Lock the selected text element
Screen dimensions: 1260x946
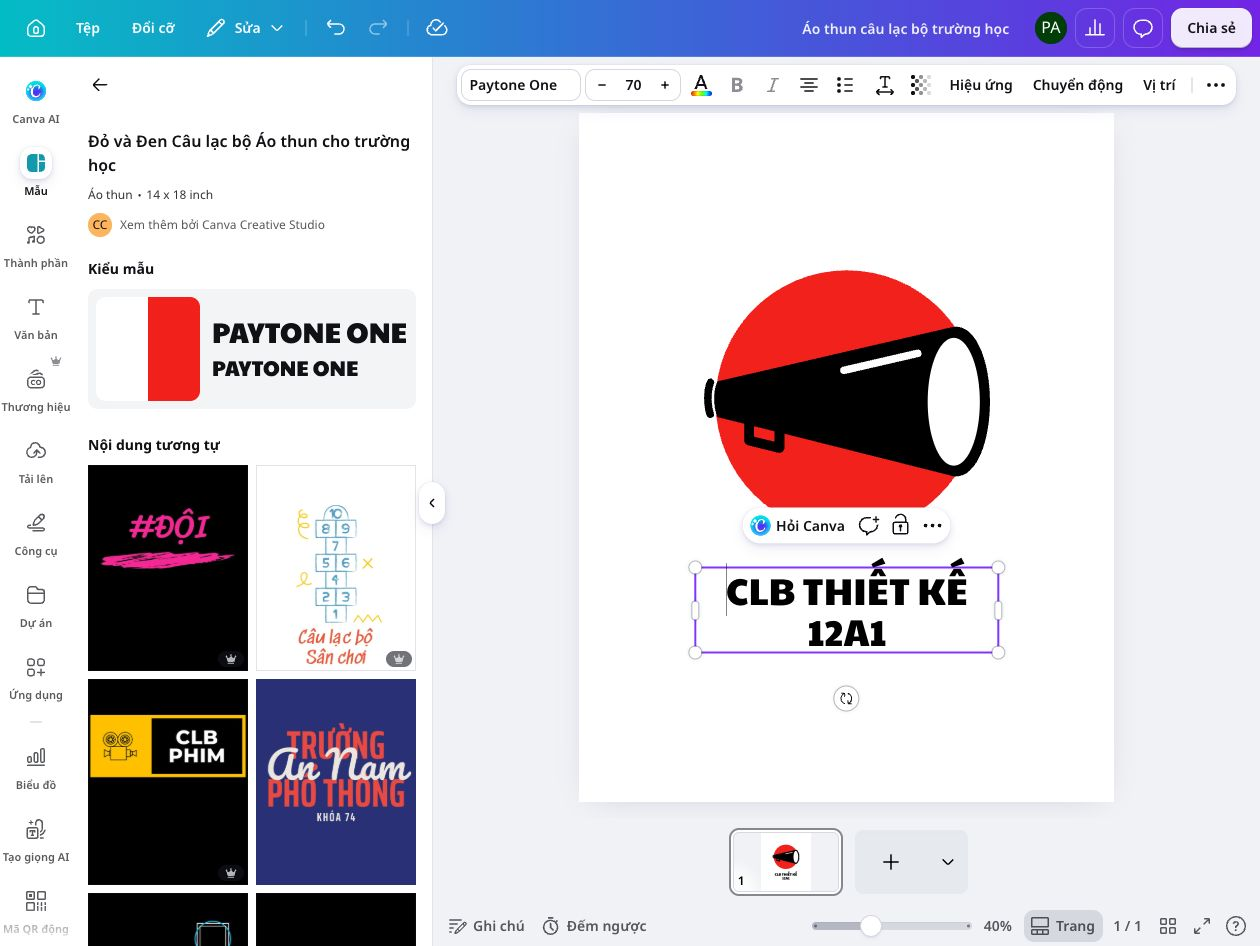click(901, 526)
